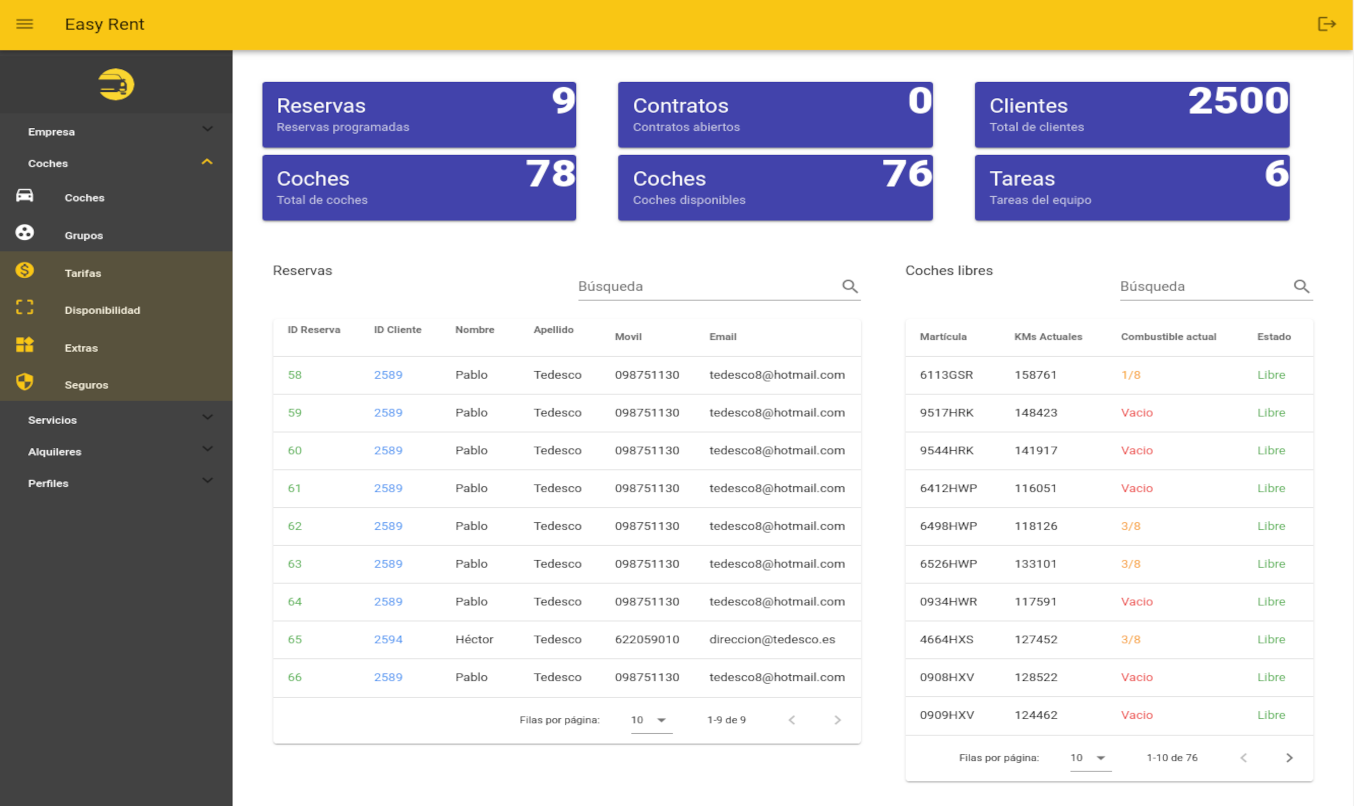Click the Grupos group icon
This screenshot has height=806, width=1354.
click(x=25, y=233)
